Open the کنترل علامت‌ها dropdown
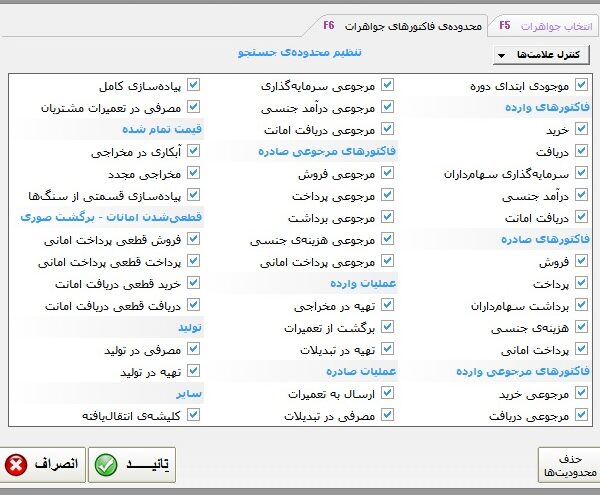Viewport: 600px width, 495px height. pos(541,55)
